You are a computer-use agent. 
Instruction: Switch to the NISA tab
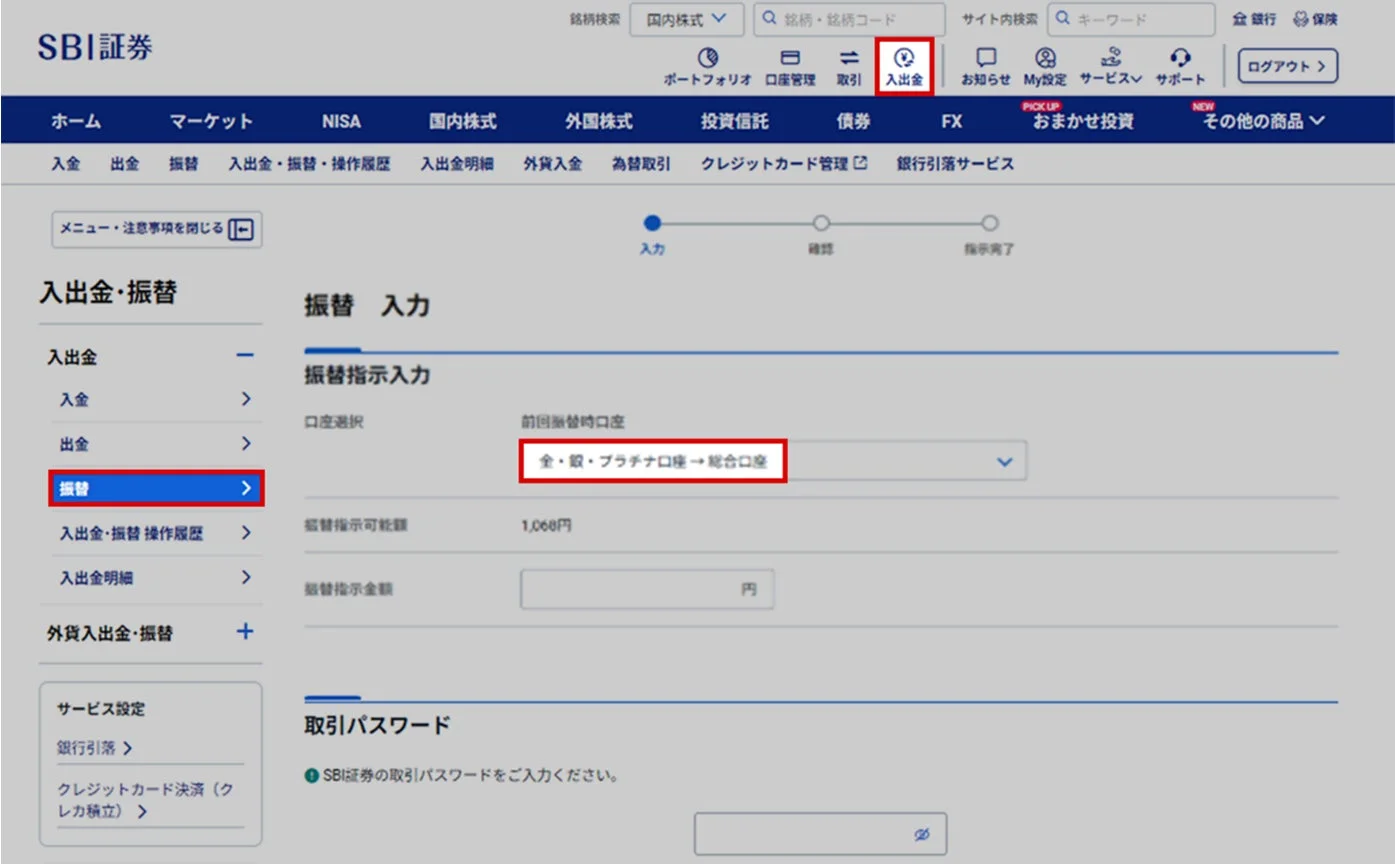tap(341, 120)
